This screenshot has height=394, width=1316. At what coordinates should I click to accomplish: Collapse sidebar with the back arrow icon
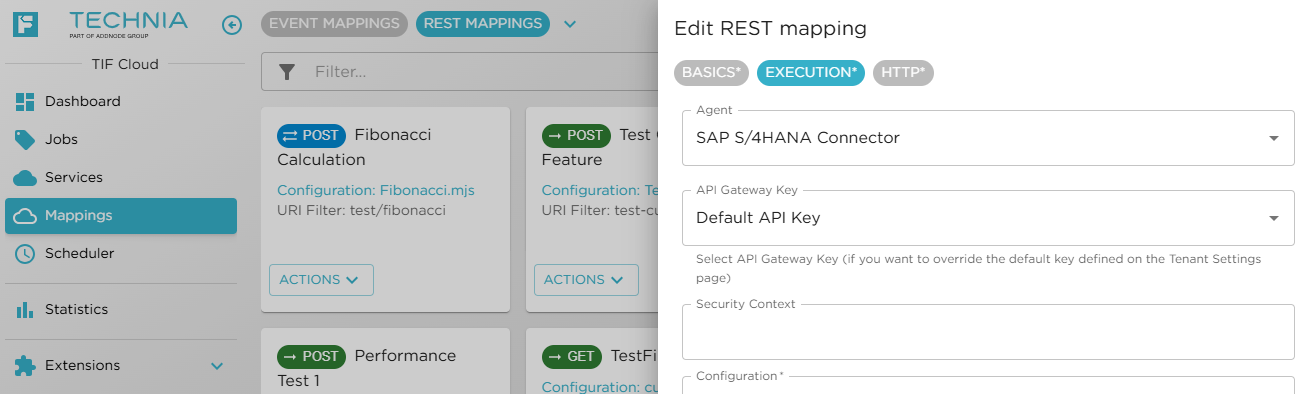coord(232,24)
